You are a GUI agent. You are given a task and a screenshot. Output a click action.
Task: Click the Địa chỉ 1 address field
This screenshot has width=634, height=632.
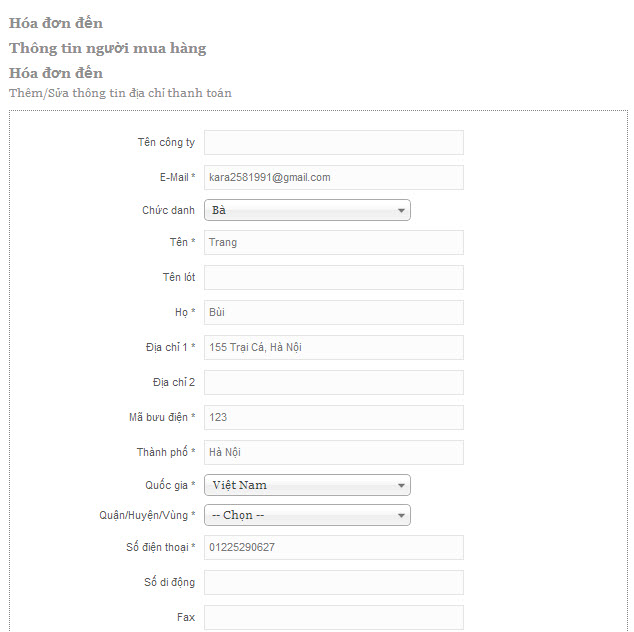(x=334, y=347)
